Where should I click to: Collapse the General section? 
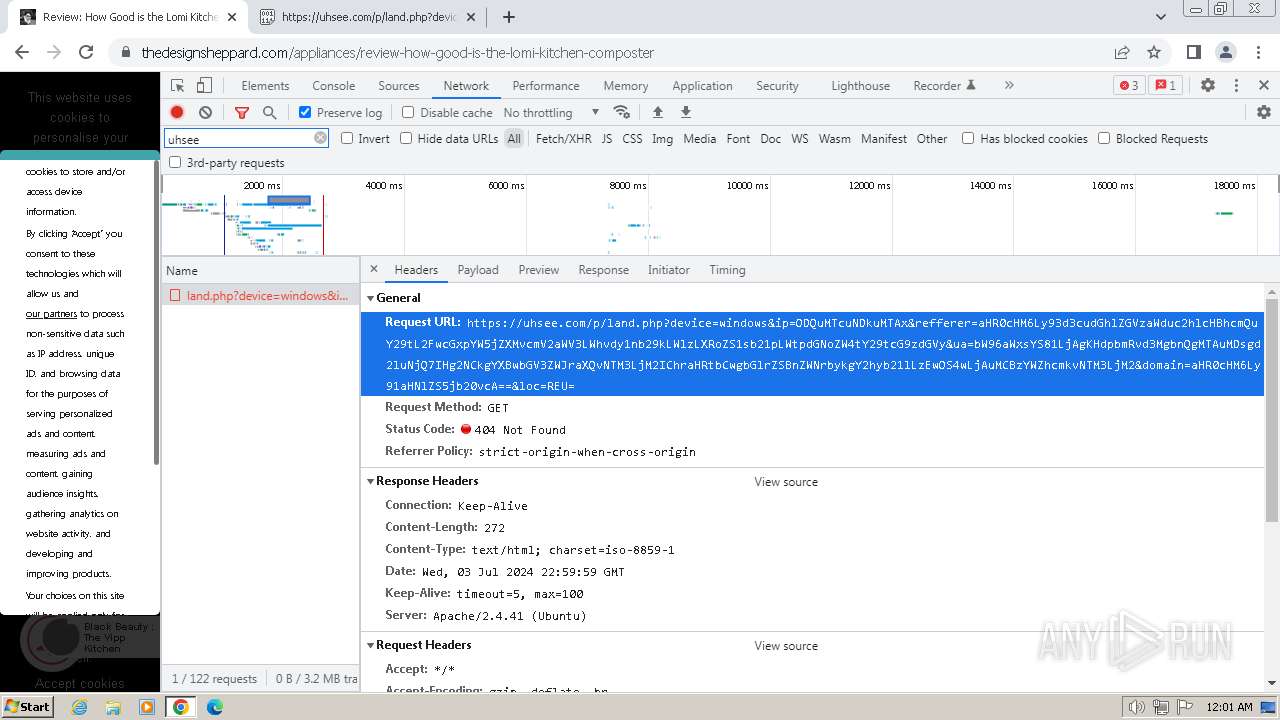click(370, 298)
